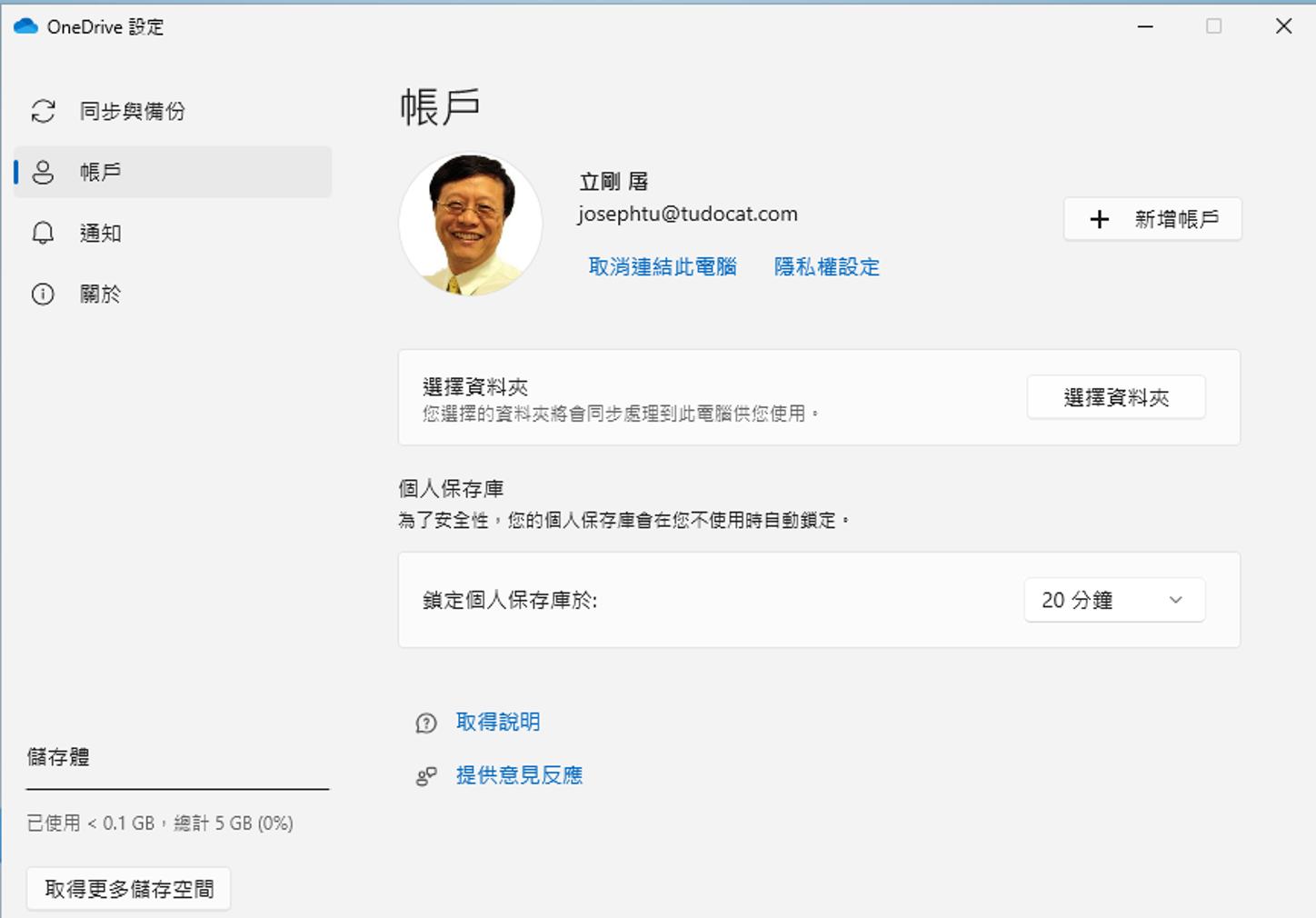Click the 鎖定個人保存庫於: label

pyautogui.click(x=510, y=600)
